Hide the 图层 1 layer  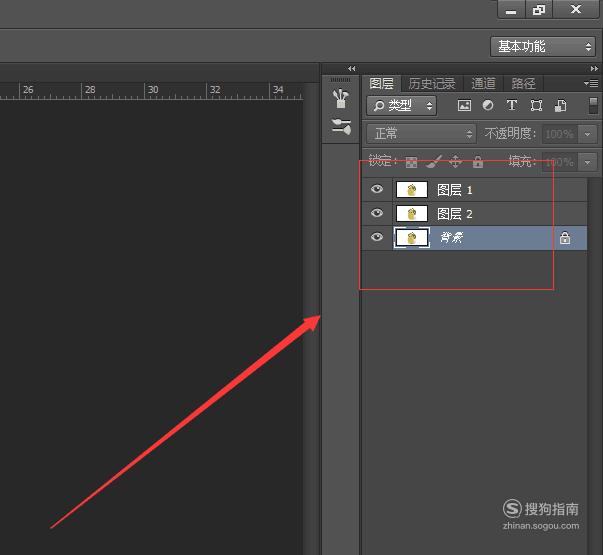coord(377,189)
